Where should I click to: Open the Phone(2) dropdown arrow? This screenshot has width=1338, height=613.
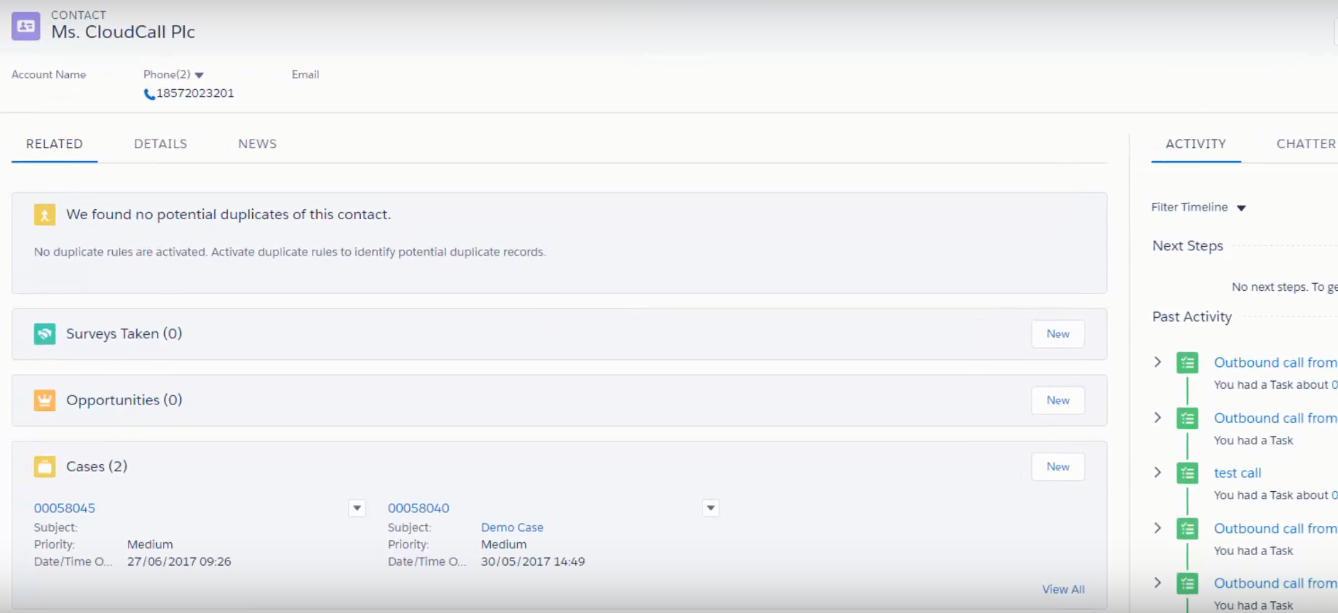199,75
